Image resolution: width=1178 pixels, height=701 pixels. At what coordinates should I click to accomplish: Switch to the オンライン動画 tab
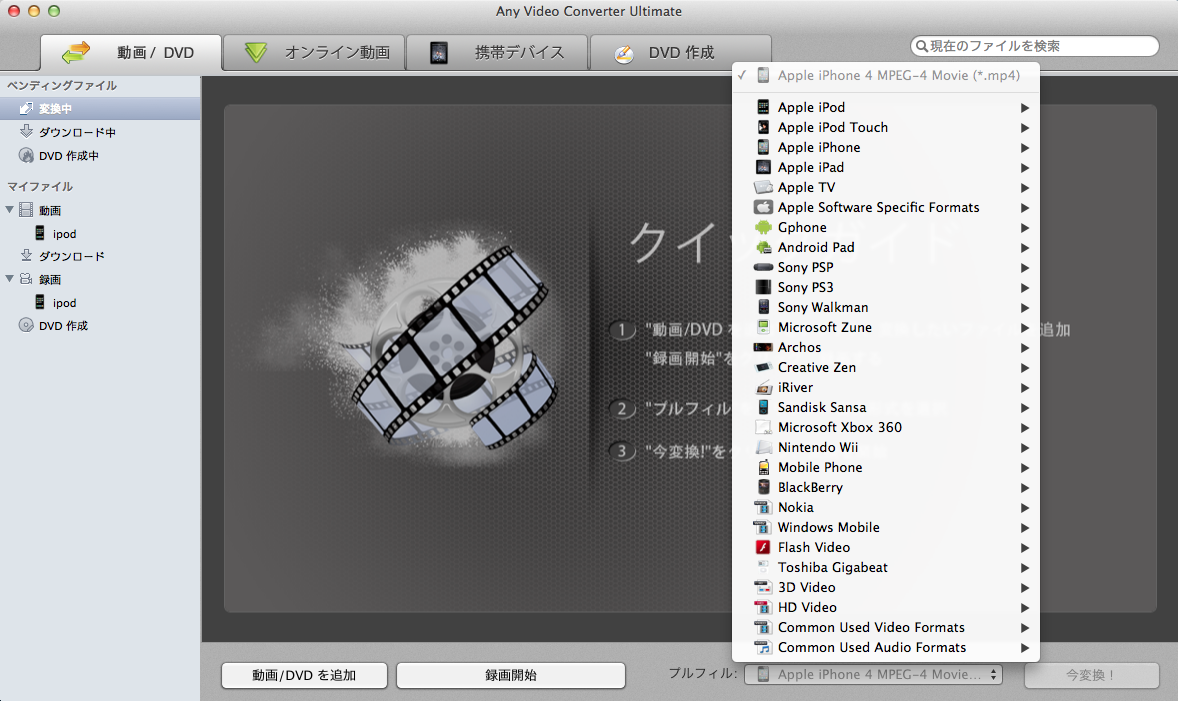314,52
